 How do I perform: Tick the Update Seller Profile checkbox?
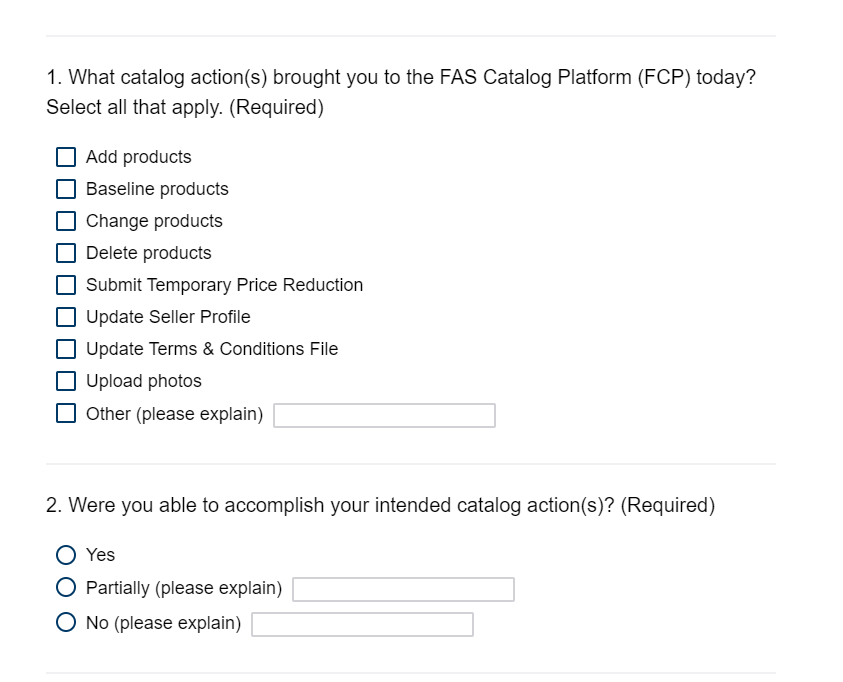66,317
